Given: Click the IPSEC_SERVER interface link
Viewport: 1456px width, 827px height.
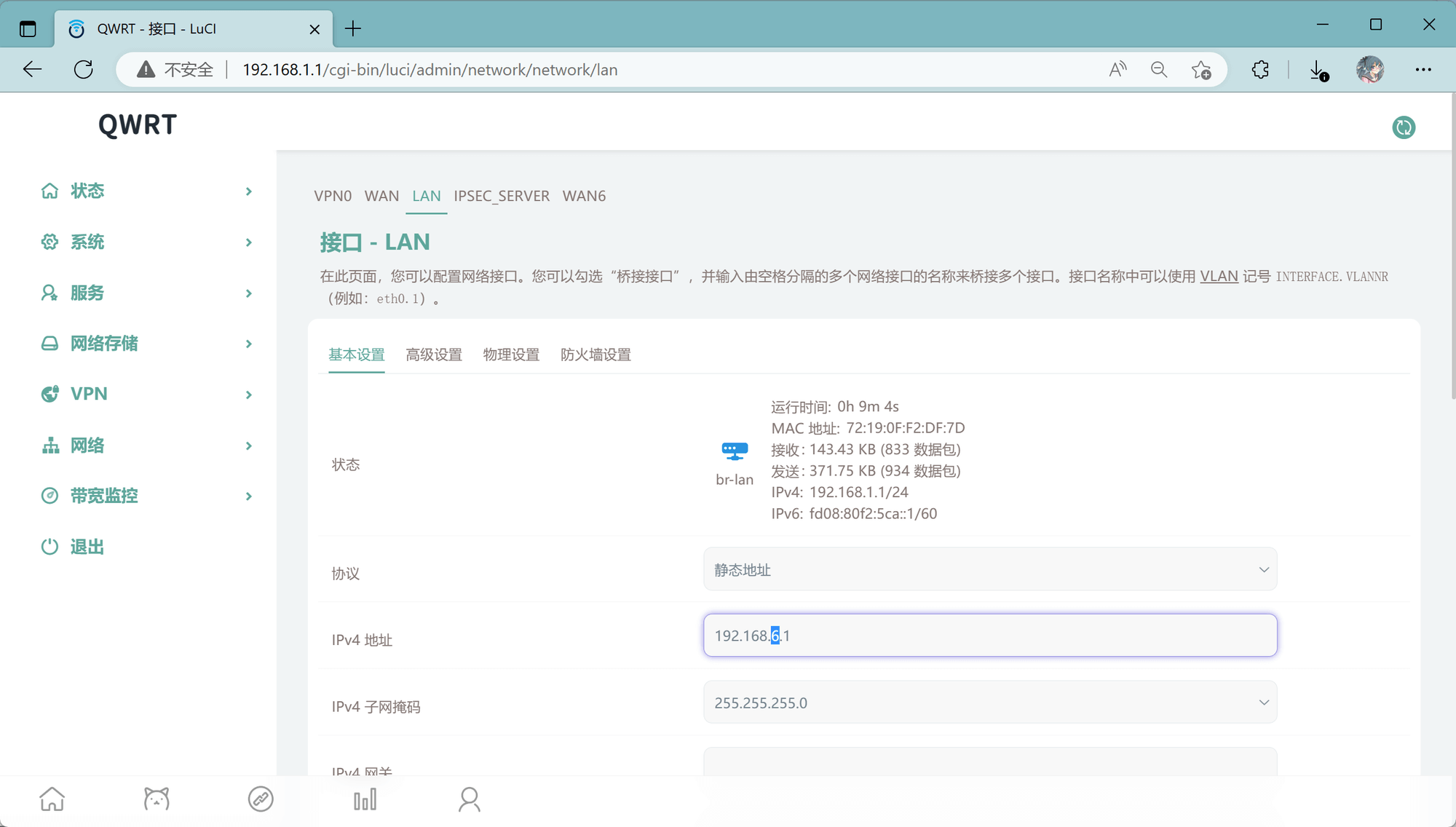Looking at the screenshot, I should point(502,196).
